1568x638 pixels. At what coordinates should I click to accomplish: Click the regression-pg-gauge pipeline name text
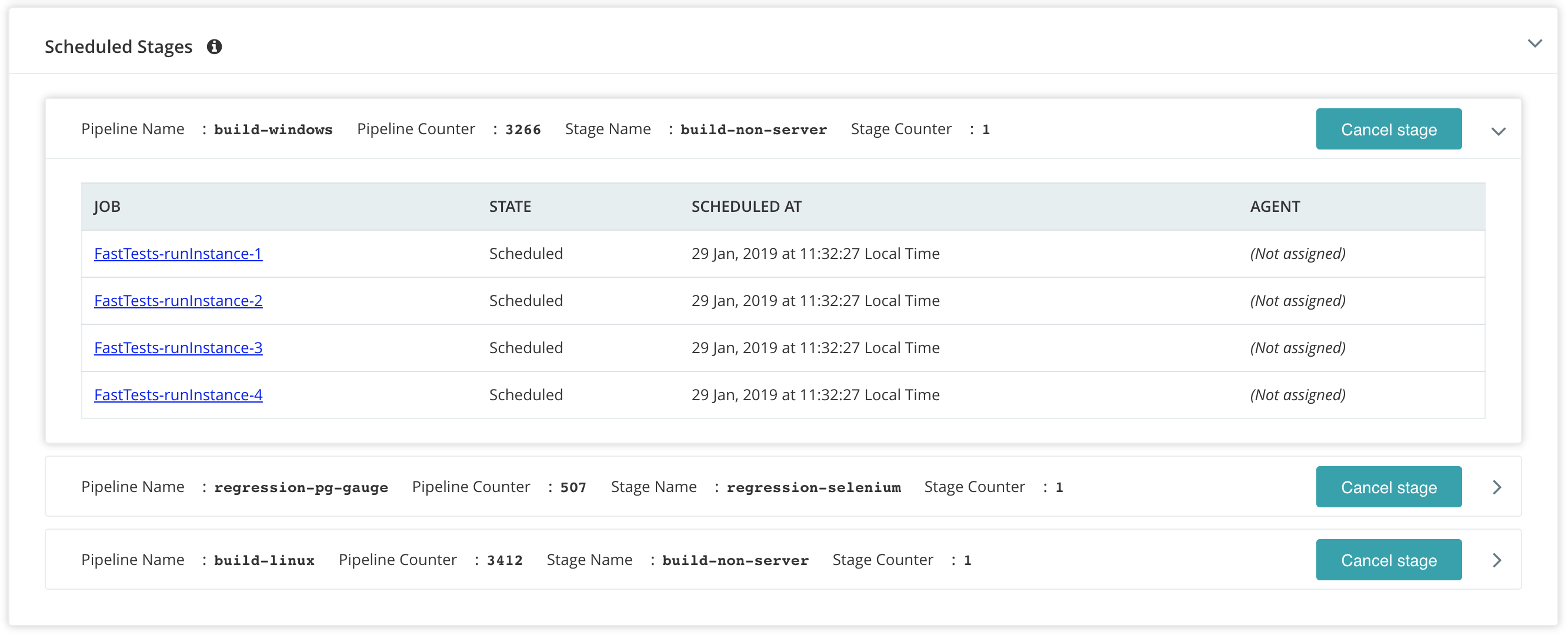click(x=301, y=487)
